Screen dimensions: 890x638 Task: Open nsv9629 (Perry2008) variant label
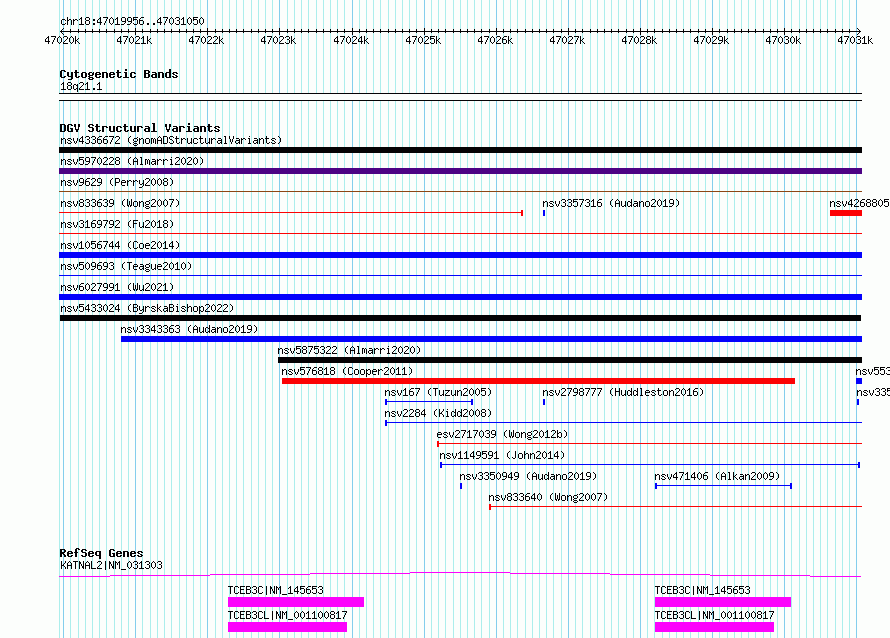click(x=117, y=182)
